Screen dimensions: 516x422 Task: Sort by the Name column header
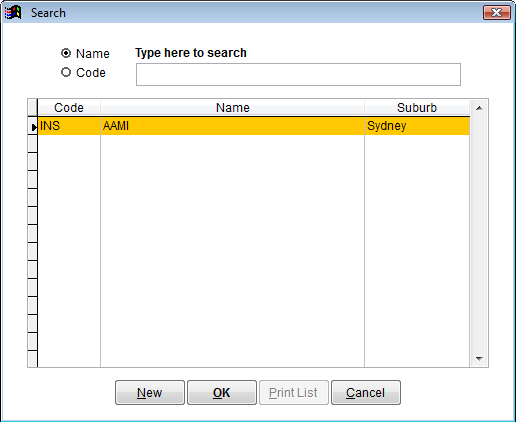click(232, 108)
